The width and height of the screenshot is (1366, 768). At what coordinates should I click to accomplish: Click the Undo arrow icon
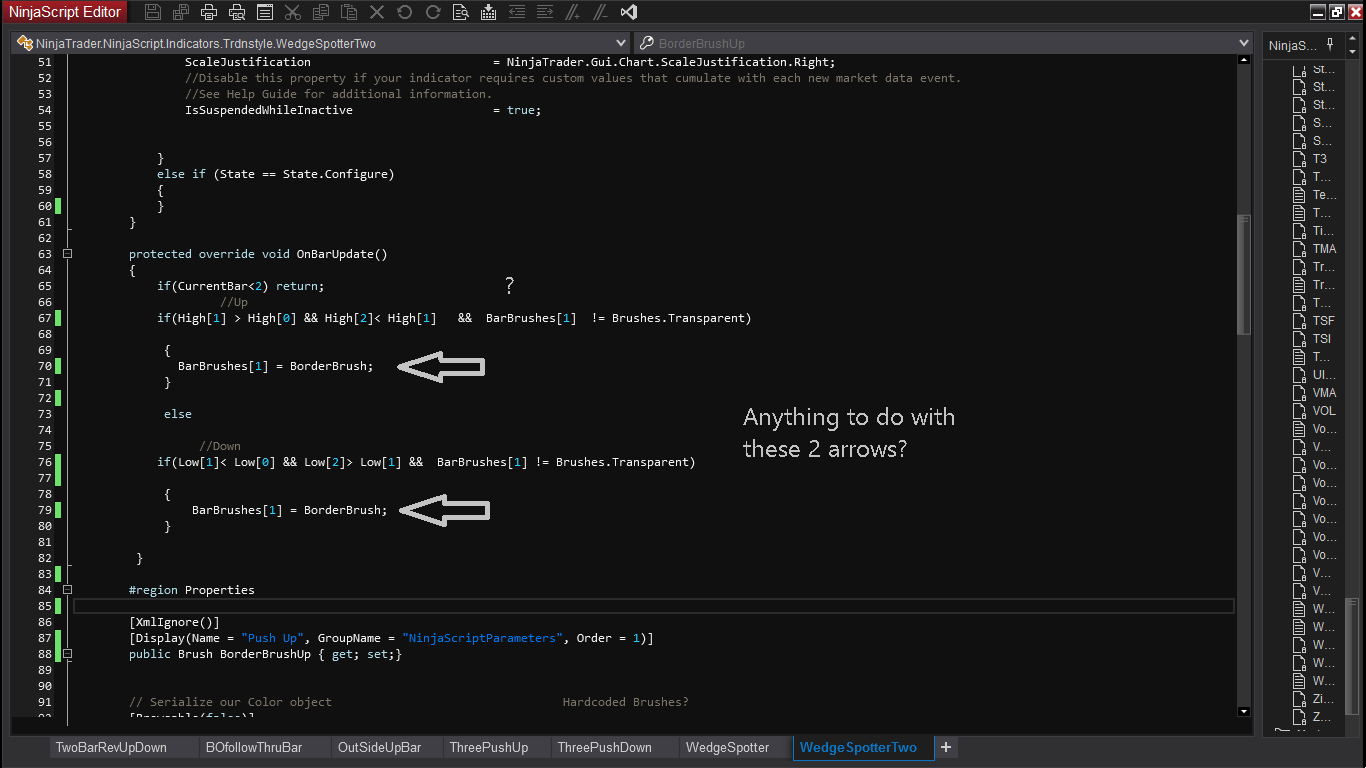404,13
